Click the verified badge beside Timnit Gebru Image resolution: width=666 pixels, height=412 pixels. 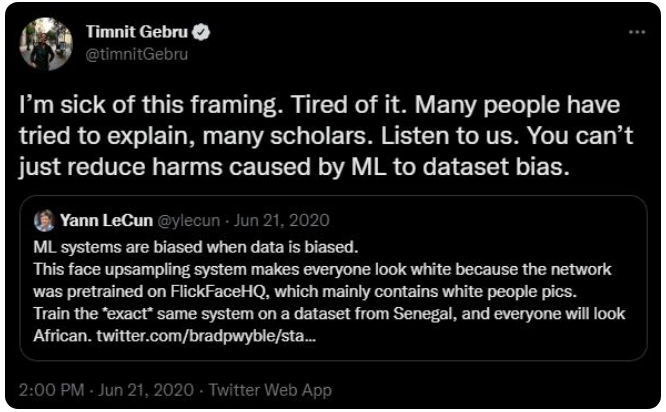(x=202, y=33)
